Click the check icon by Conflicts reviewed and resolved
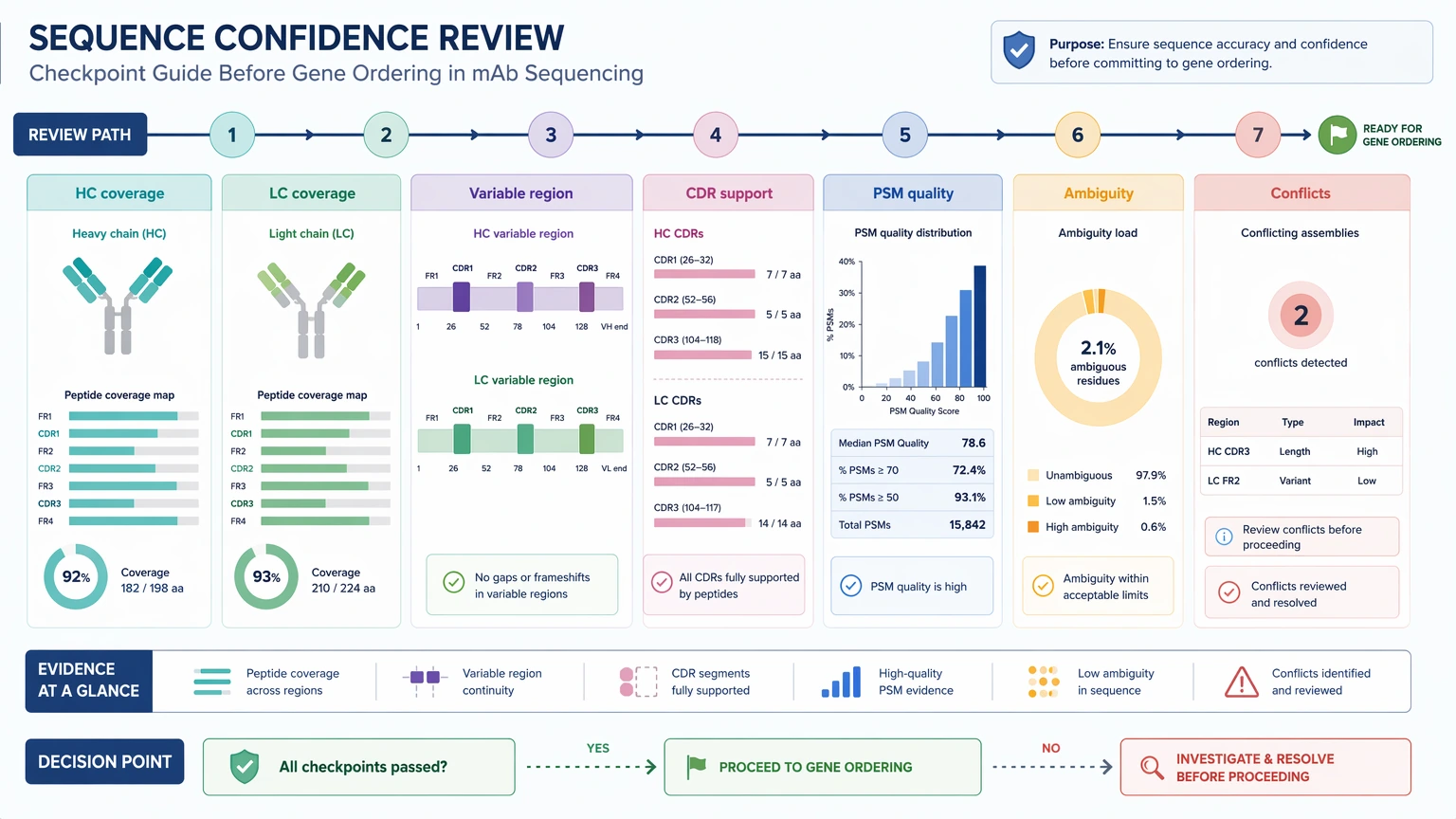 1228,592
